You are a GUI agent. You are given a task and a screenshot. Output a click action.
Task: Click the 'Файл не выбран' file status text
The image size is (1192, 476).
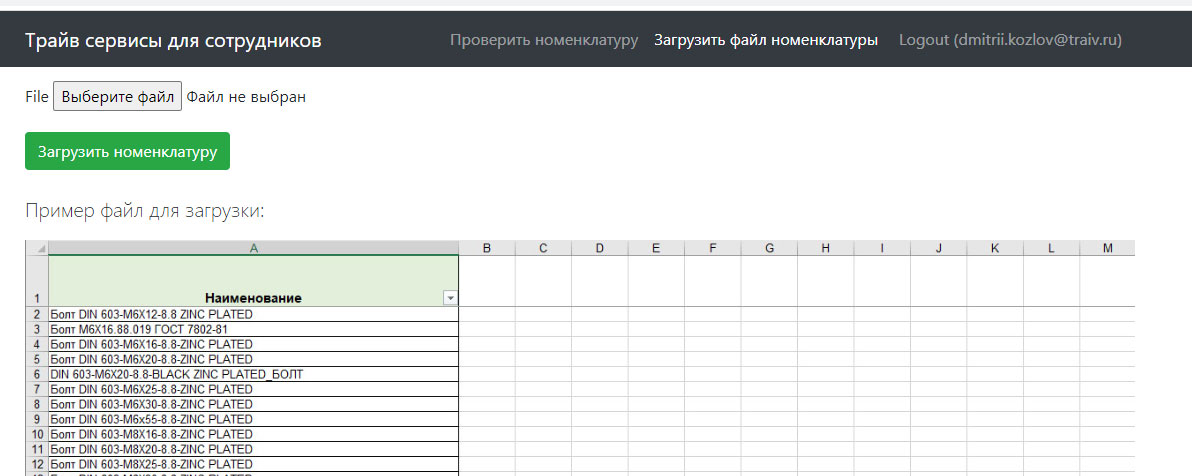point(246,97)
